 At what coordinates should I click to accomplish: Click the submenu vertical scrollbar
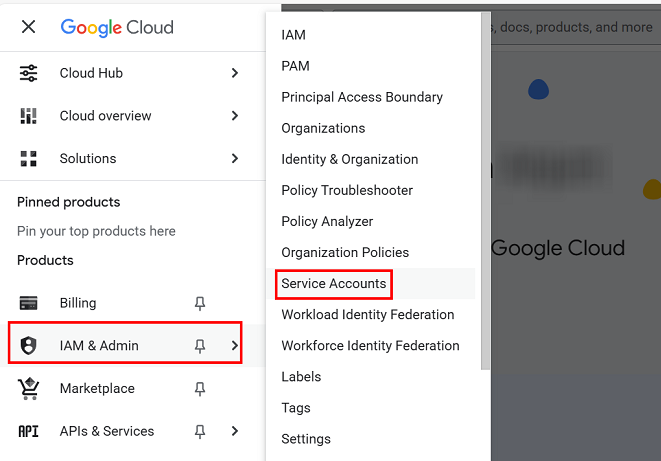[x=486, y=190]
